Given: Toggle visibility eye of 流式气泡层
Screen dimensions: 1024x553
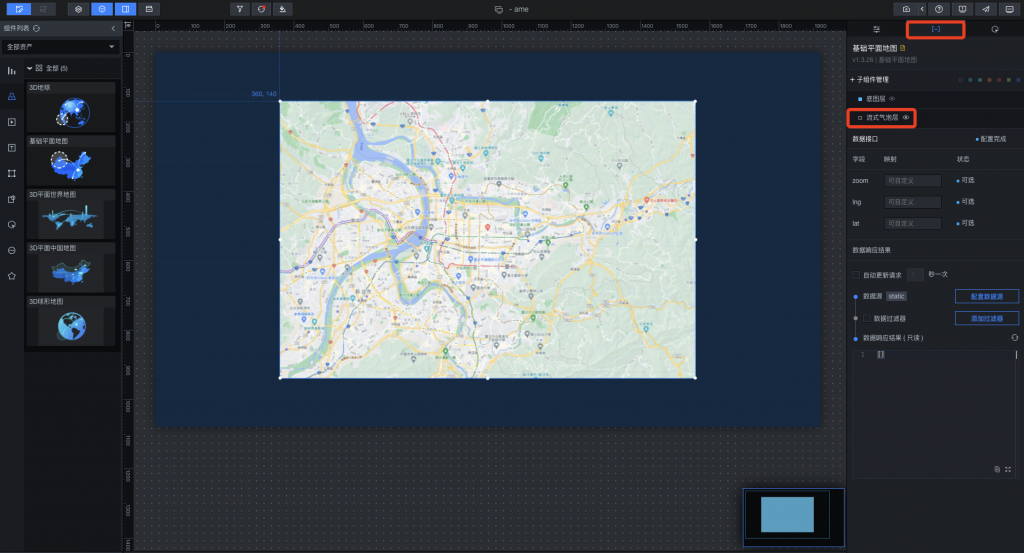Looking at the screenshot, I should pos(906,118).
